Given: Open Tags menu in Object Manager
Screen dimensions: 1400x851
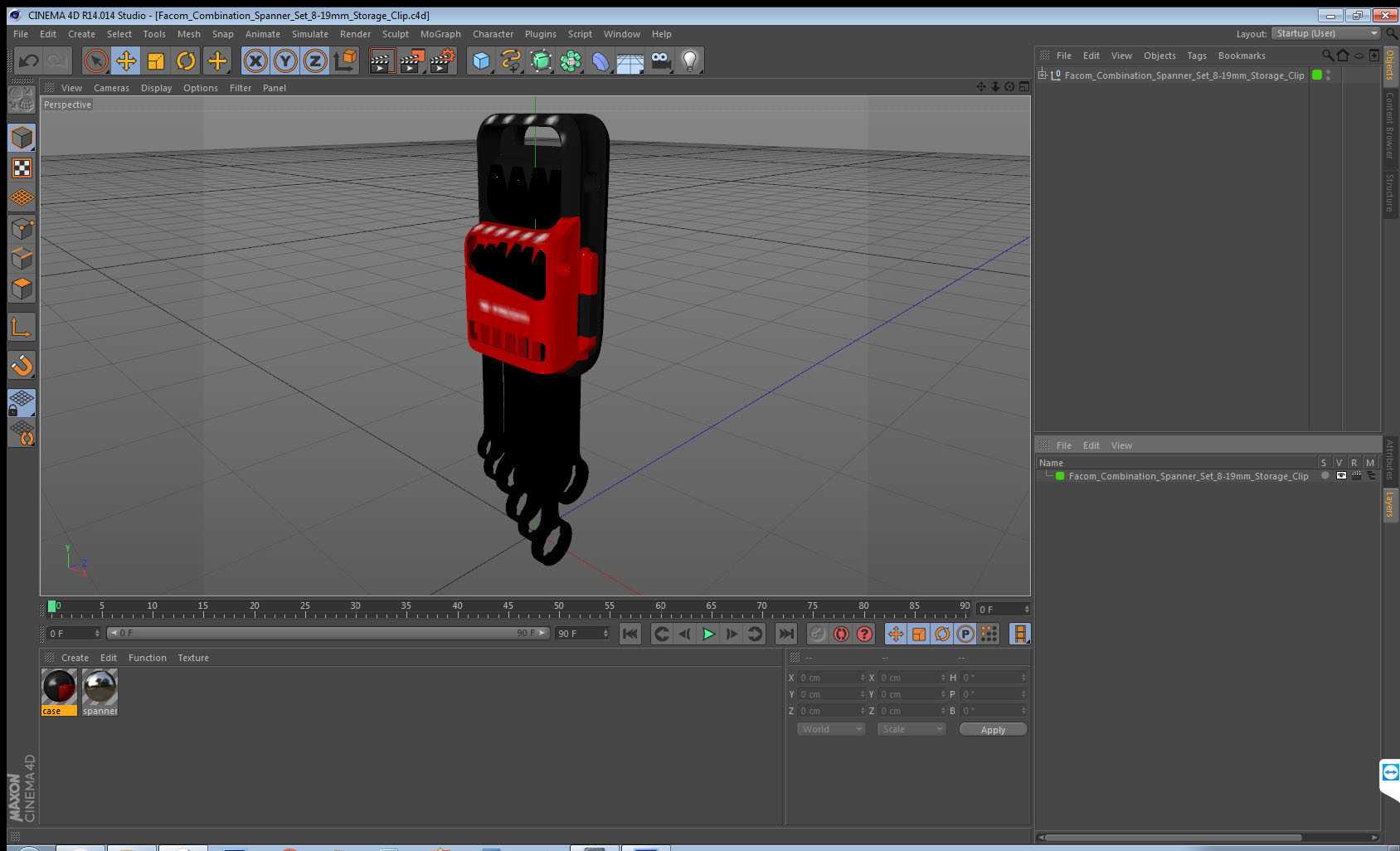Looking at the screenshot, I should click(x=1197, y=56).
